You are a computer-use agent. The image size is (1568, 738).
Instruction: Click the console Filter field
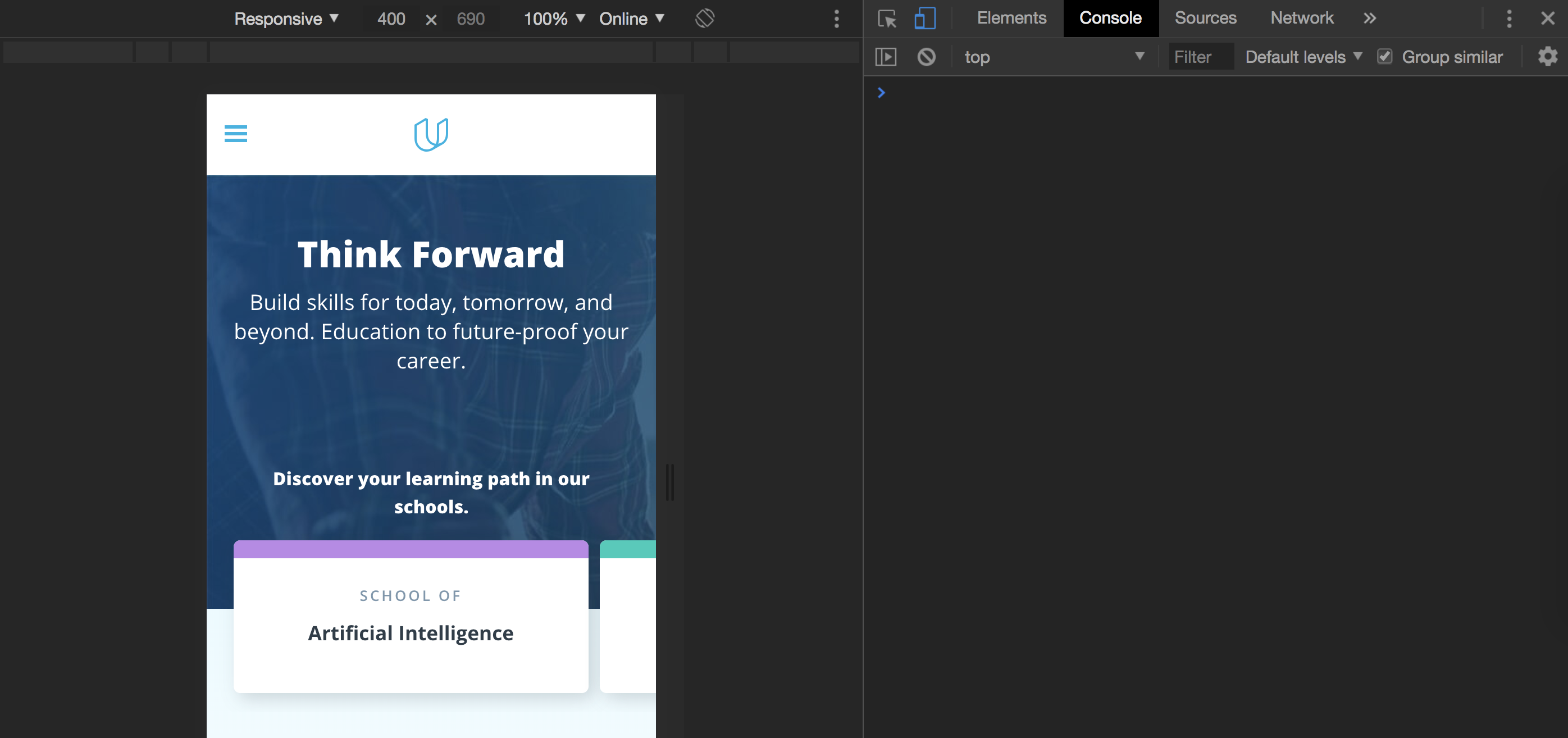coord(1200,57)
